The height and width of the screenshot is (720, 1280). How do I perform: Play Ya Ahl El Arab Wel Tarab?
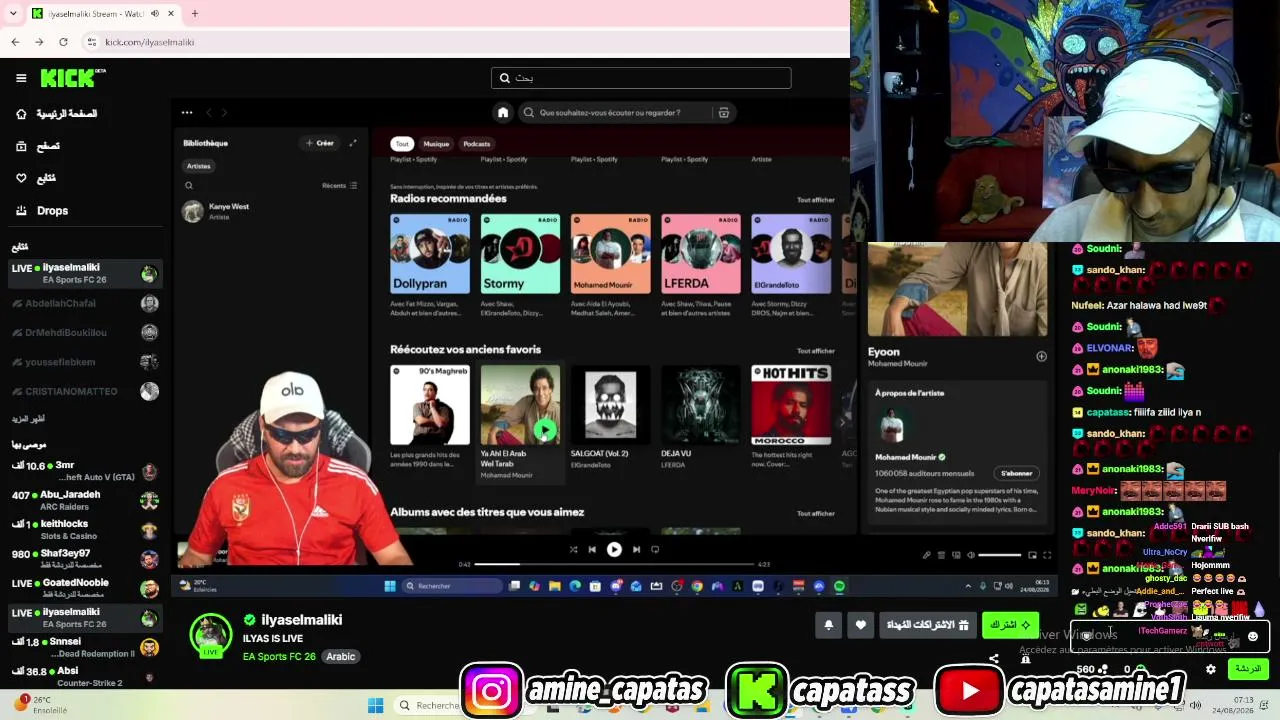(545, 430)
